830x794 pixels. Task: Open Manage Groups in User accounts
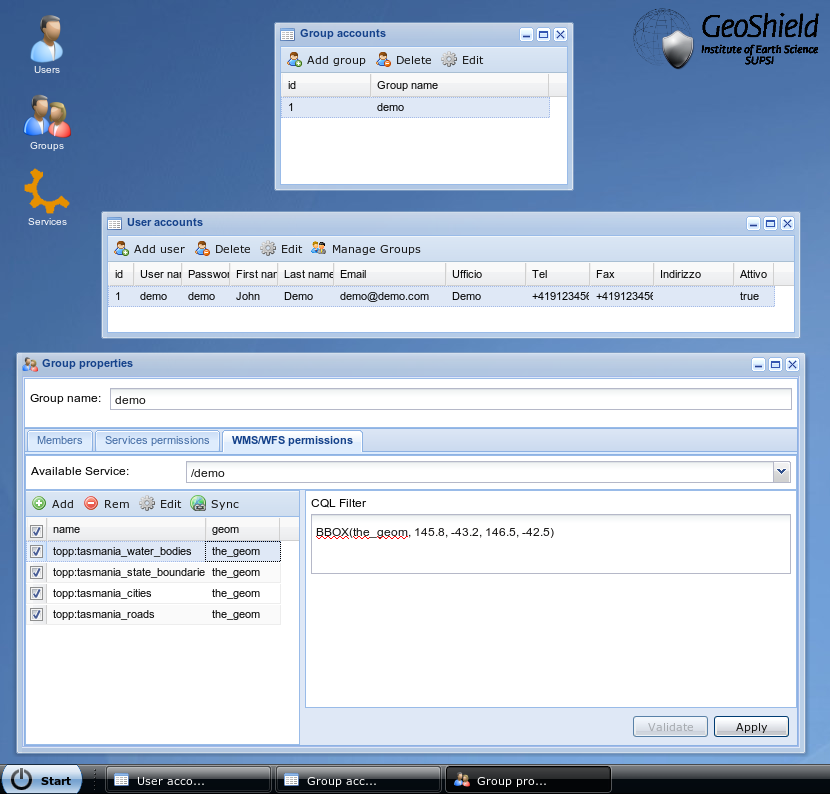coord(366,249)
